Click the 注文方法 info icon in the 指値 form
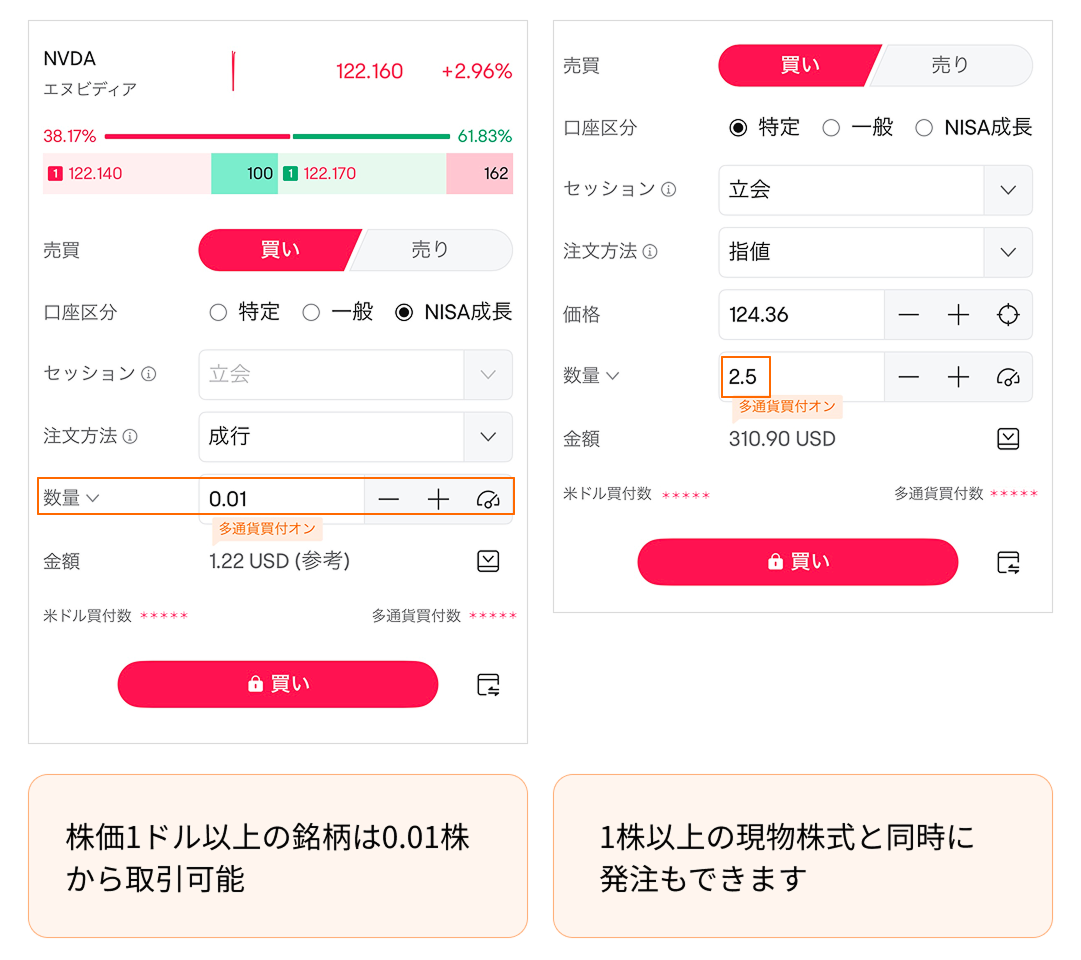 click(651, 252)
